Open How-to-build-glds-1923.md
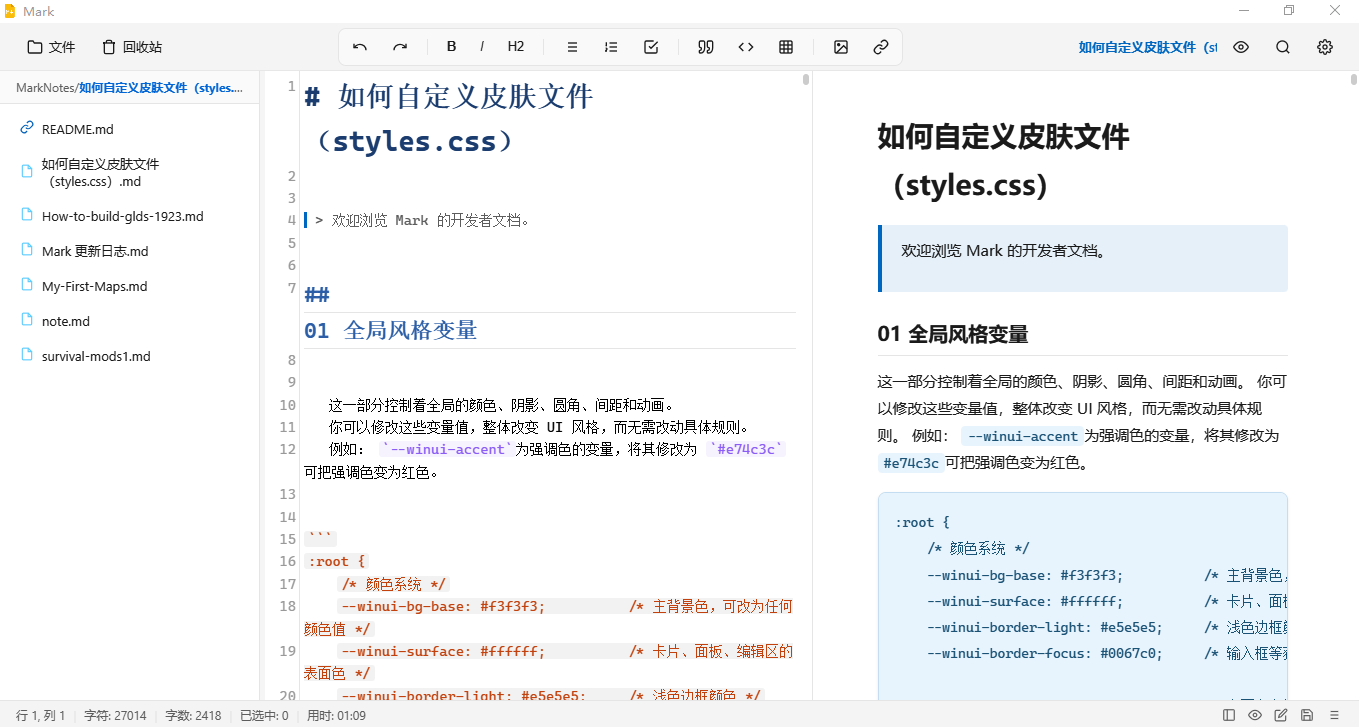 (122, 216)
